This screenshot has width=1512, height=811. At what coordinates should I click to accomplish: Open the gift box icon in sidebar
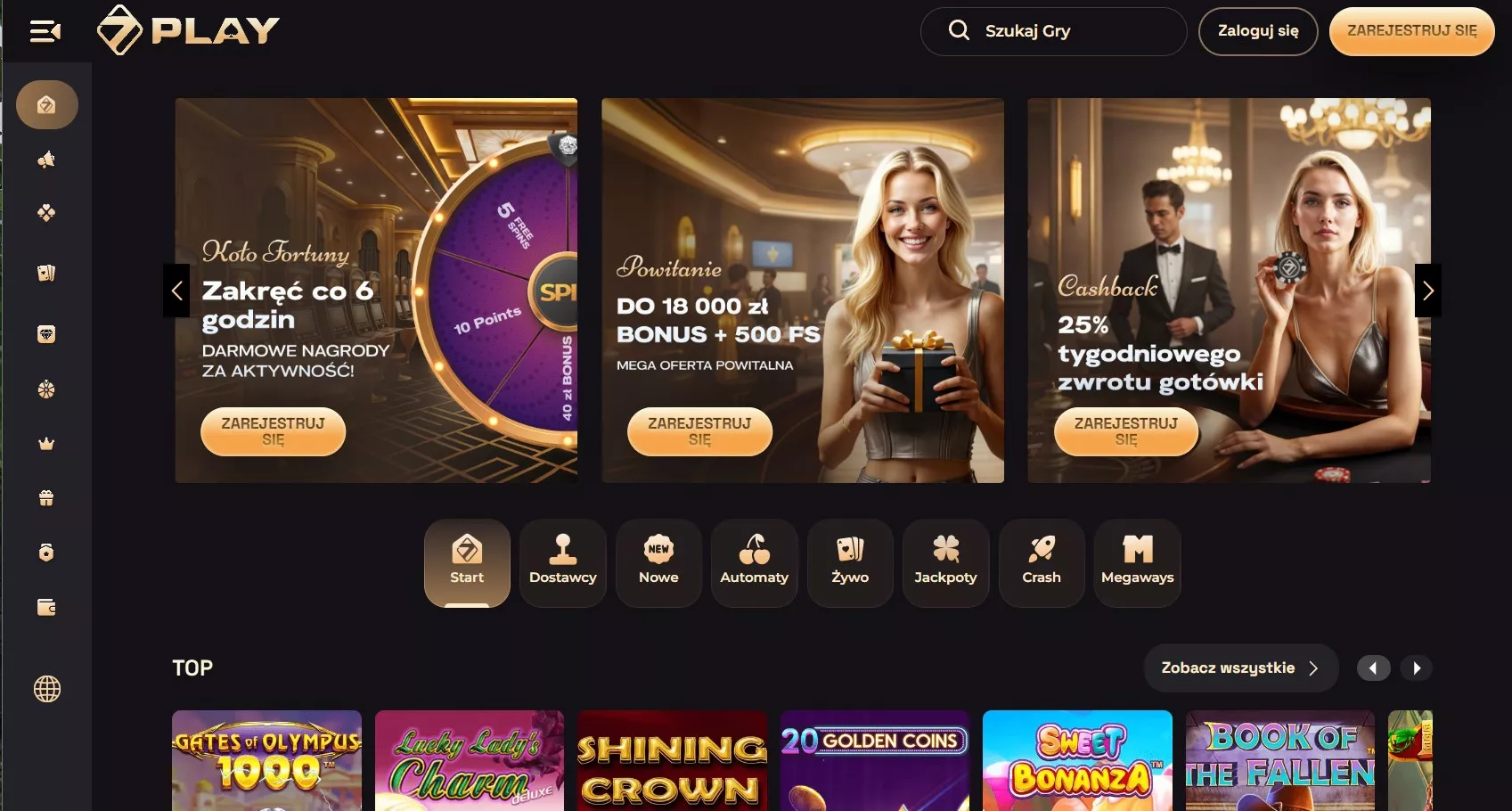[x=46, y=498]
